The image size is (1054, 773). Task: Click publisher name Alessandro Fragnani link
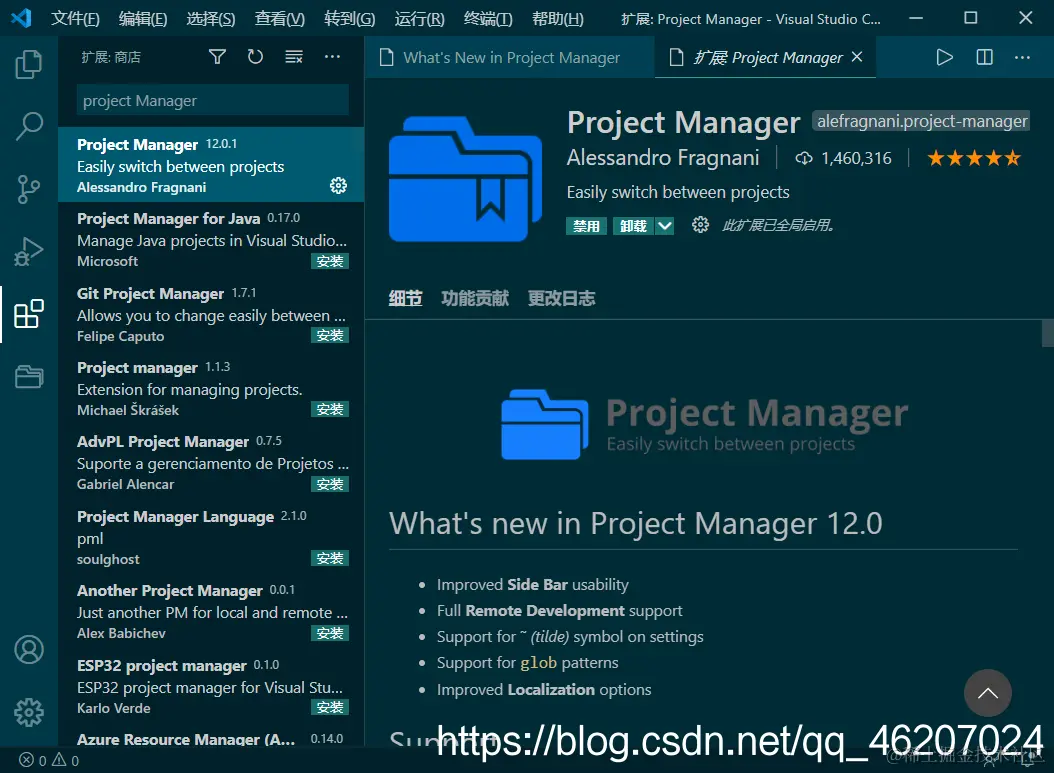point(663,157)
